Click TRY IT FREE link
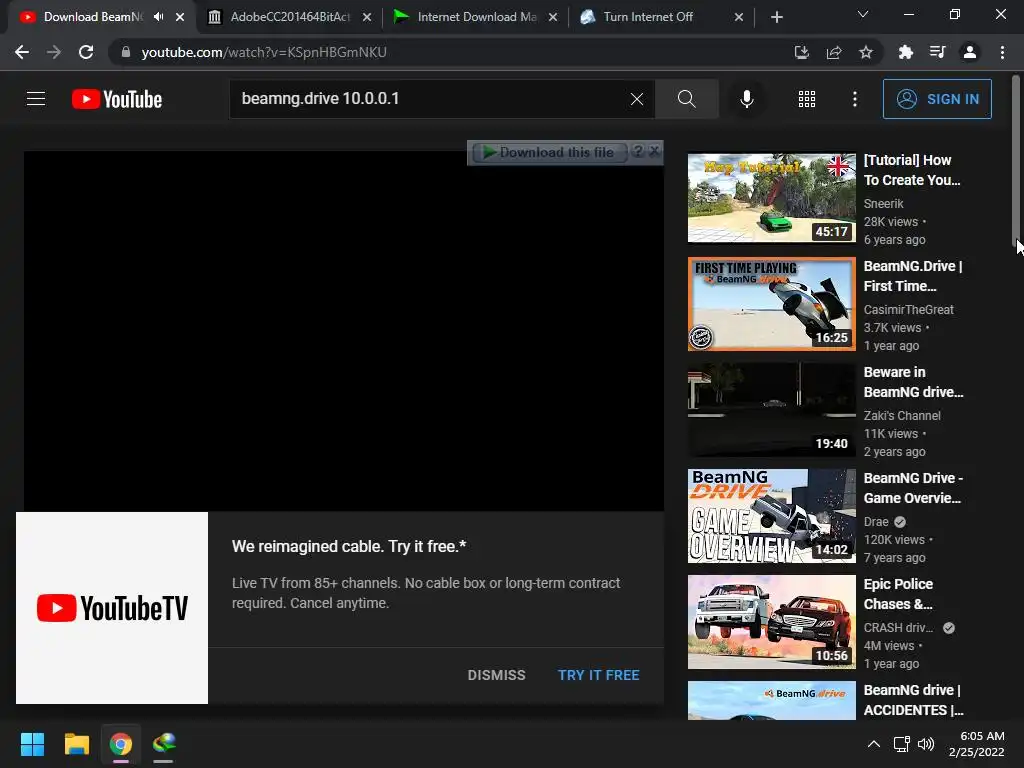The image size is (1024, 768). pos(598,675)
